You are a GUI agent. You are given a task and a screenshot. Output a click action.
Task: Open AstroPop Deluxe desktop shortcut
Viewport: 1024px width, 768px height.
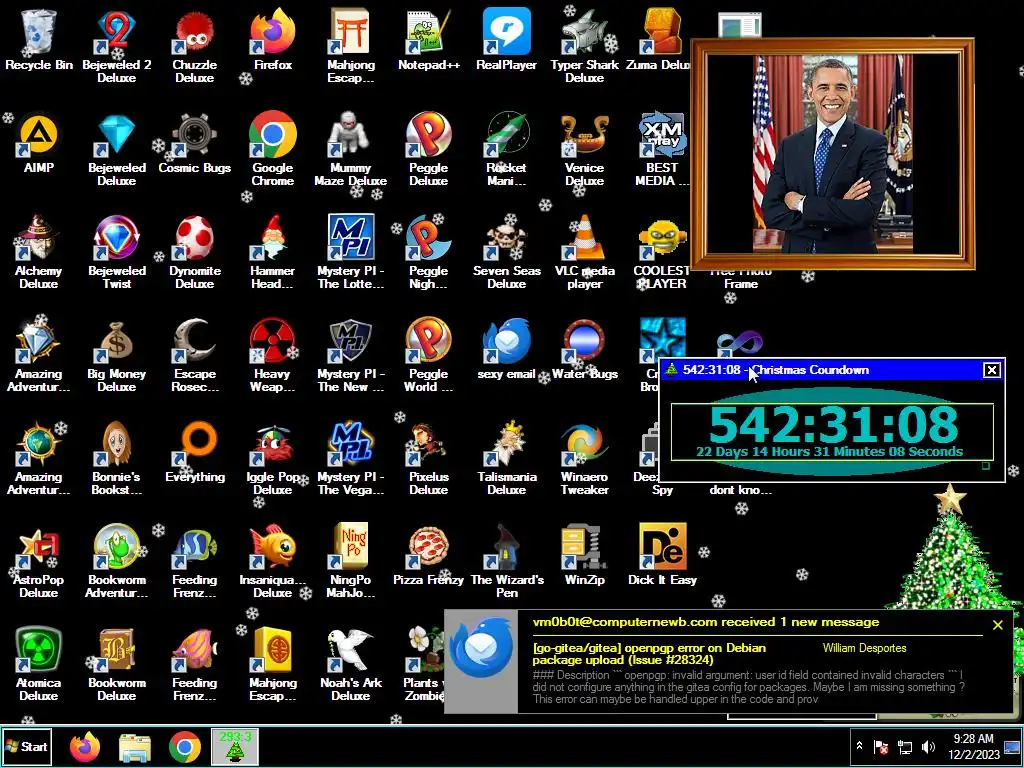39,562
